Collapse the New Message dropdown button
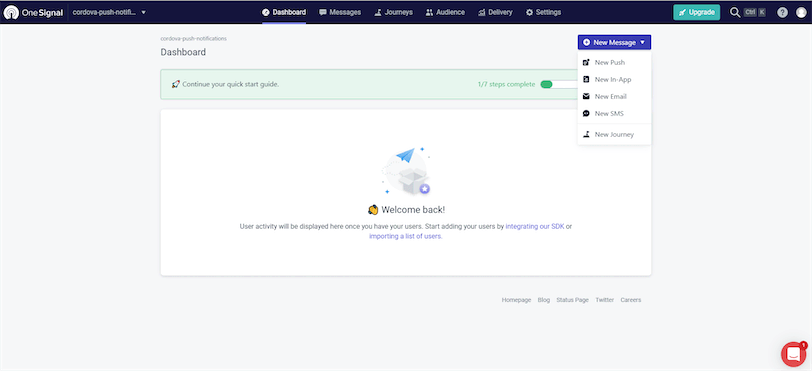This screenshot has width=812, height=371. 614,42
